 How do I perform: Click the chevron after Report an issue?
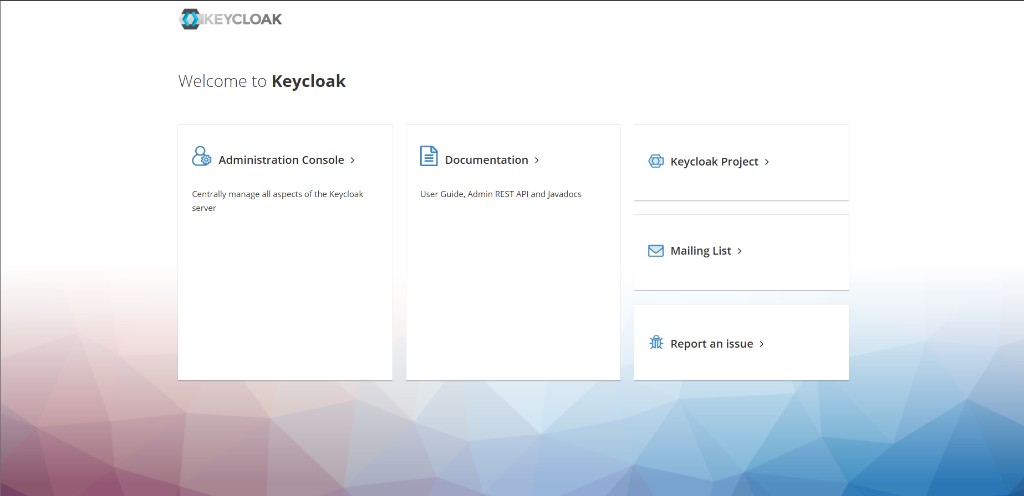coord(761,344)
